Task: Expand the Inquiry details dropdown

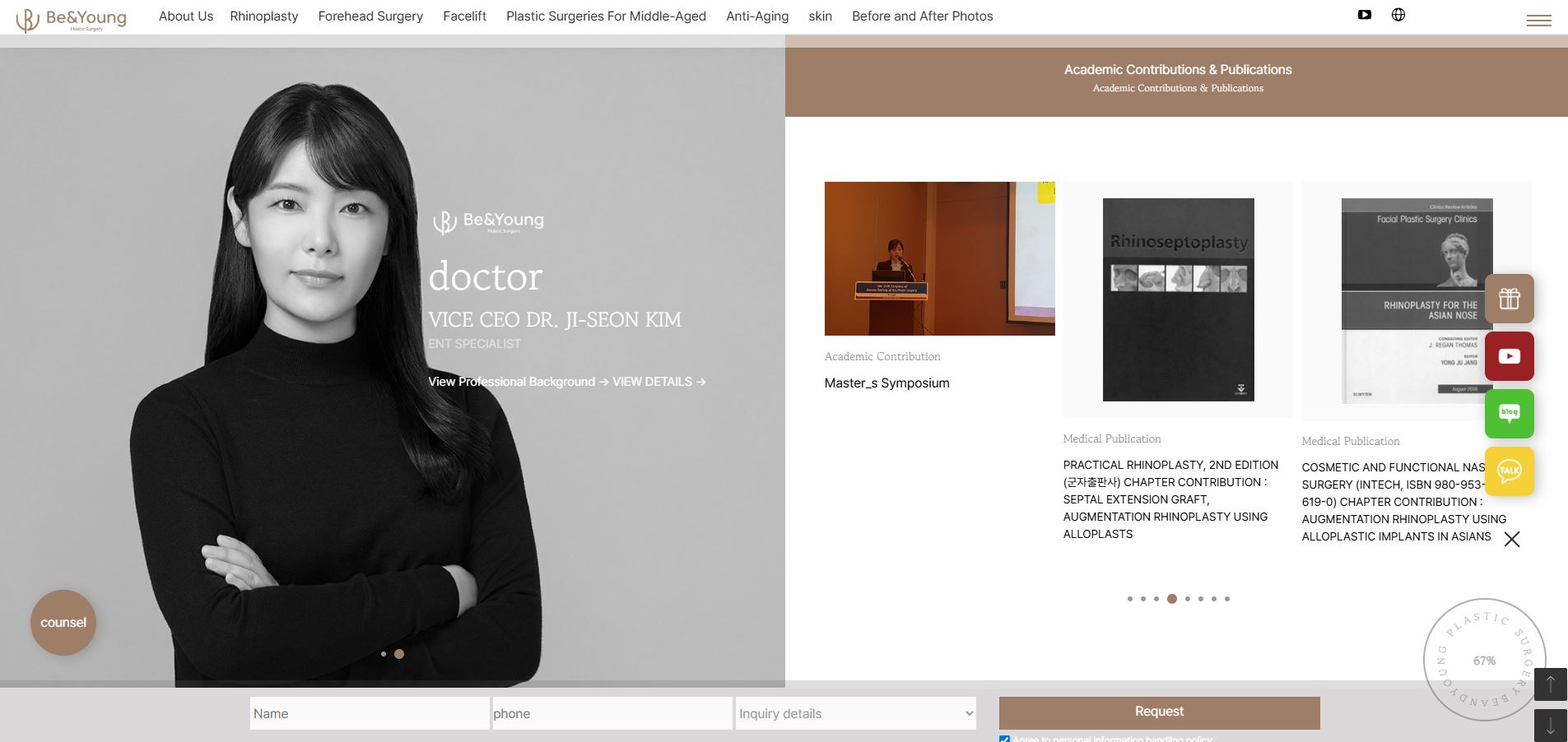Action: 855,713
